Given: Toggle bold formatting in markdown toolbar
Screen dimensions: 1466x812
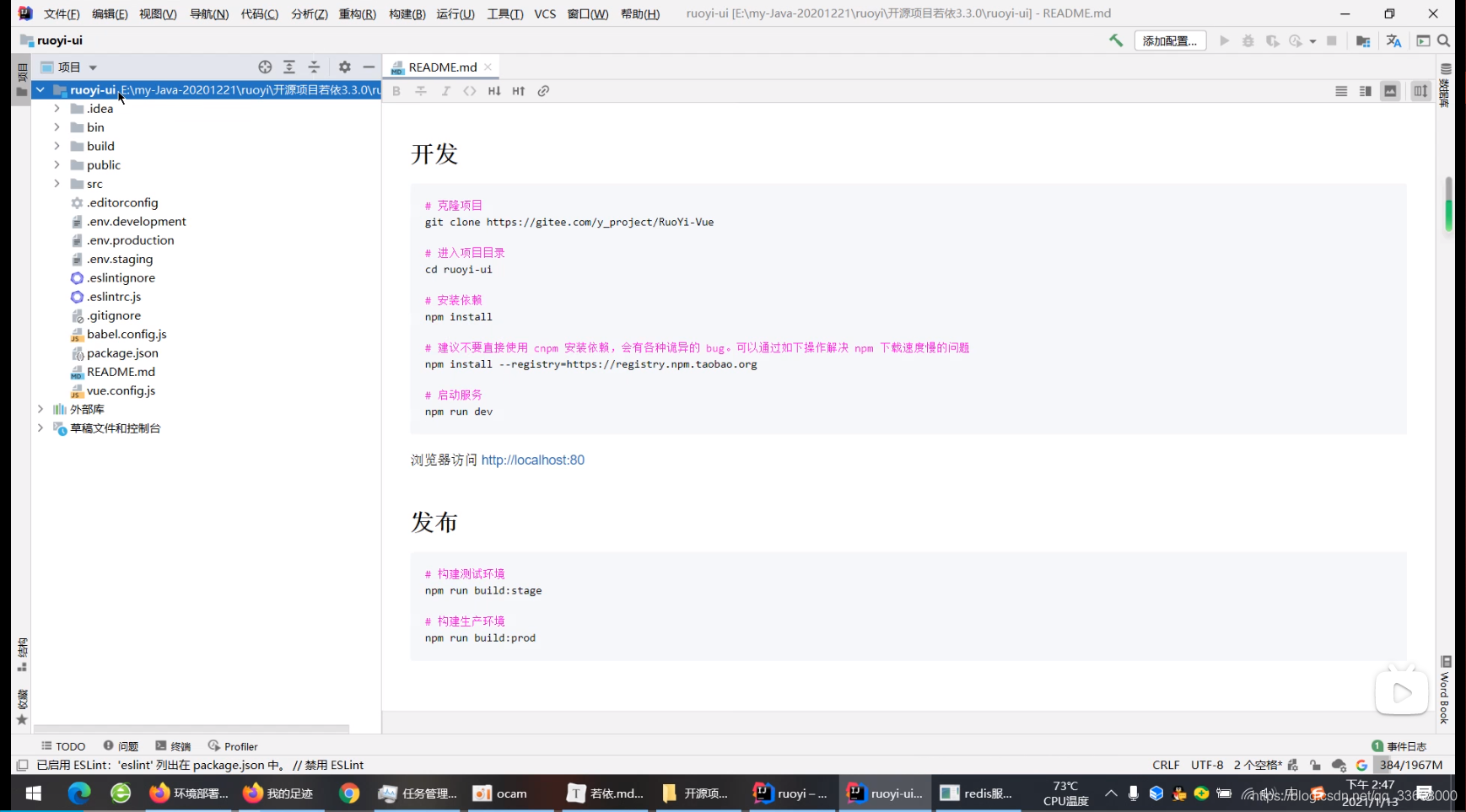Looking at the screenshot, I should (x=396, y=91).
